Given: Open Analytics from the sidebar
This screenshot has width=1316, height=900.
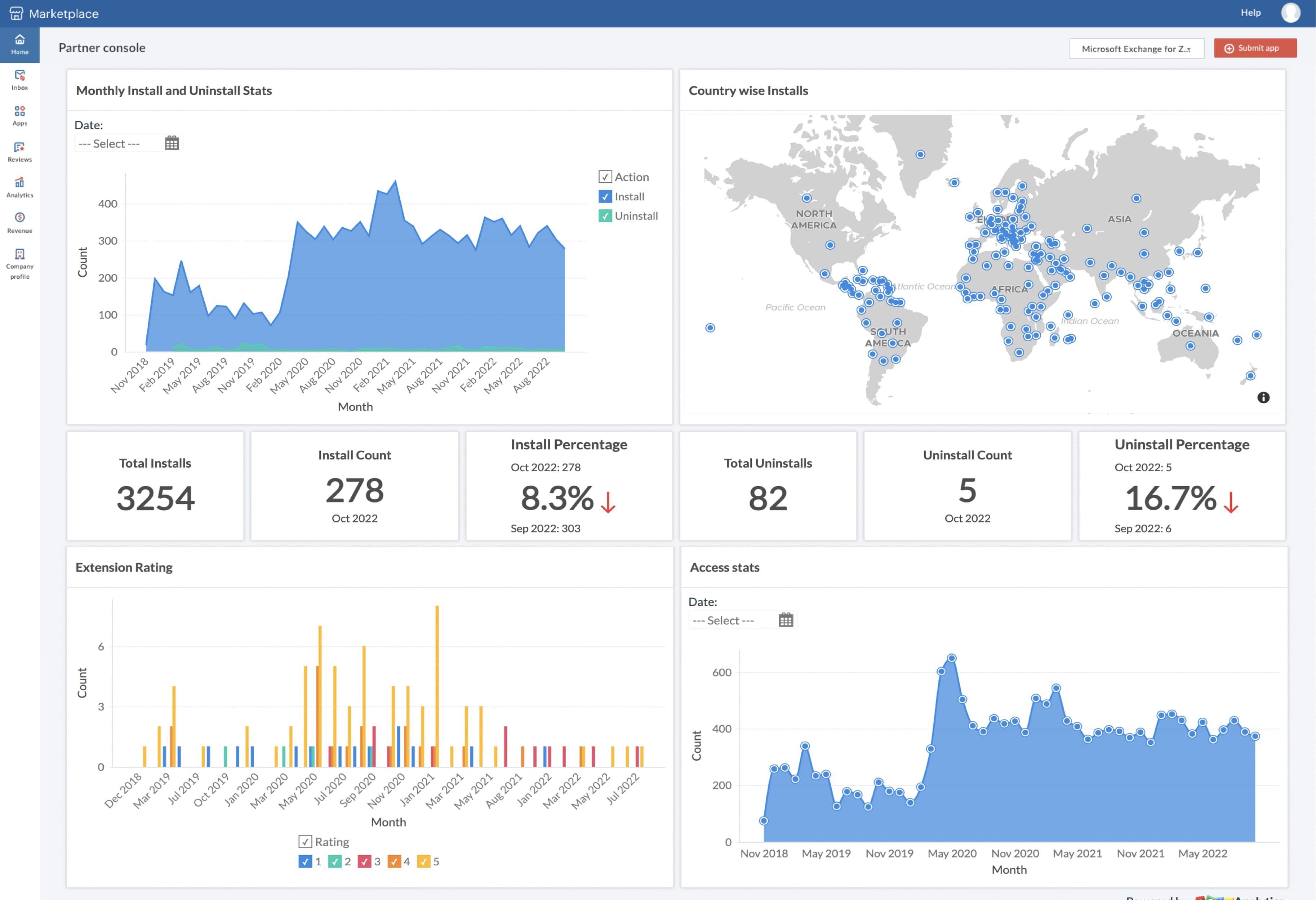Looking at the screenshot, I should point(19,187).
